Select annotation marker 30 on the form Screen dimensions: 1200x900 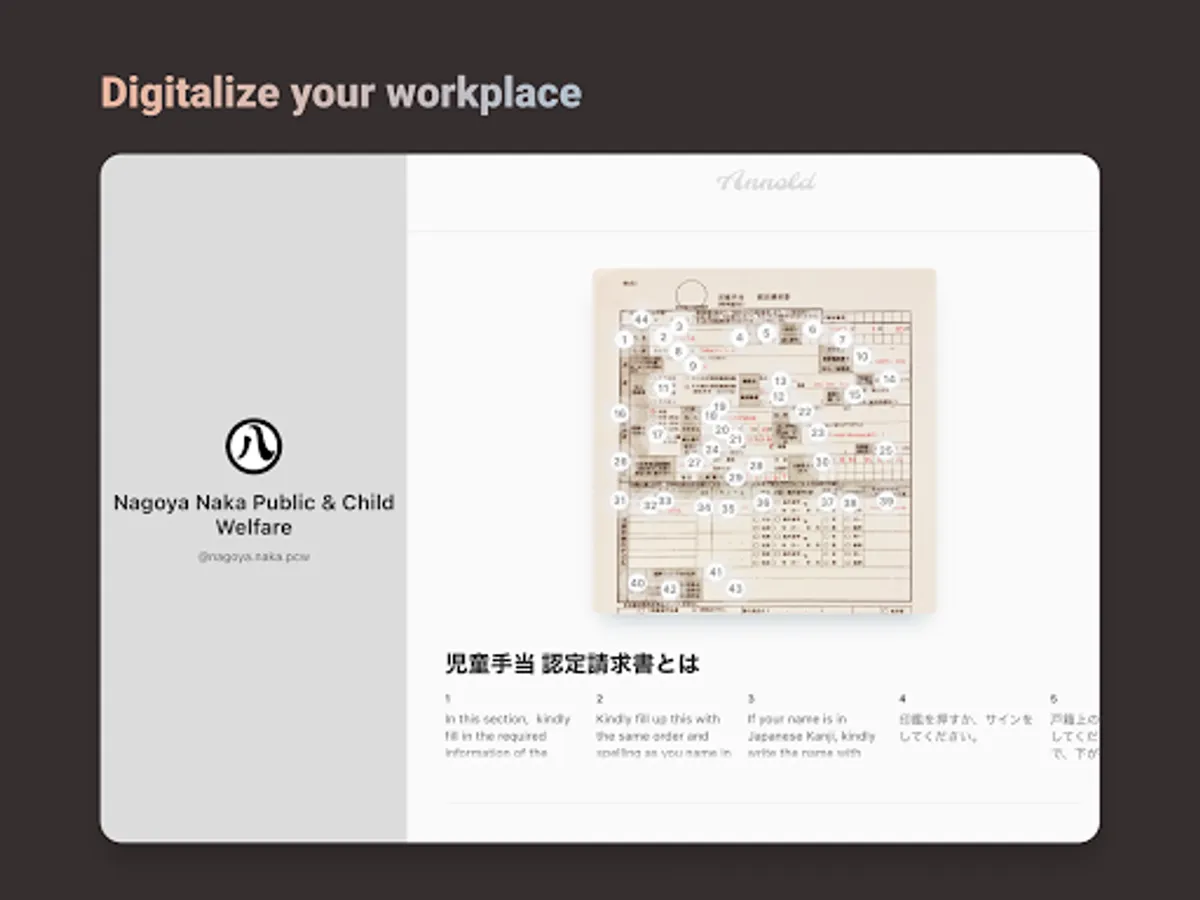pyautogui.click(x=822, y=462)
